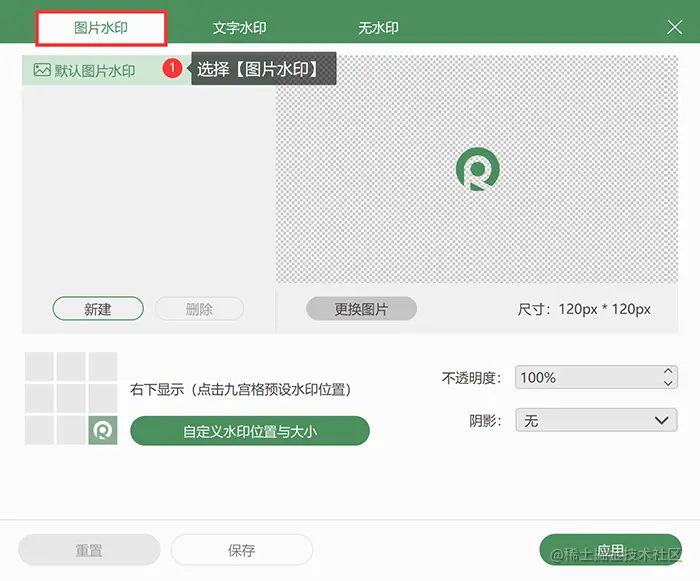The image size is (700, 581).
Task: Click the bottom-right grid cell with logo
Action: coord(103,430)
